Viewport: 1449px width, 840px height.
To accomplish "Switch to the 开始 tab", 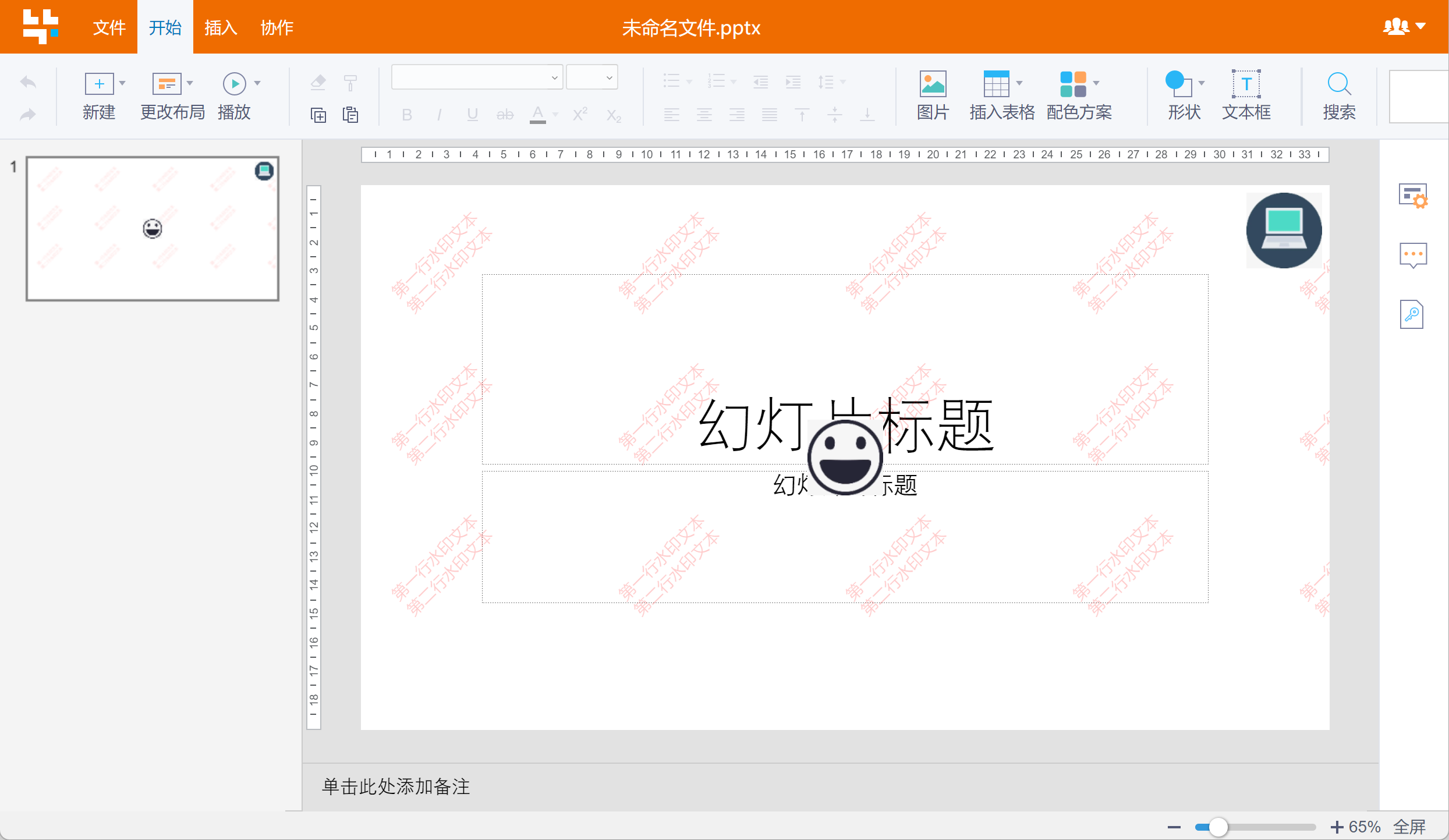I will [x=165, y=27].
